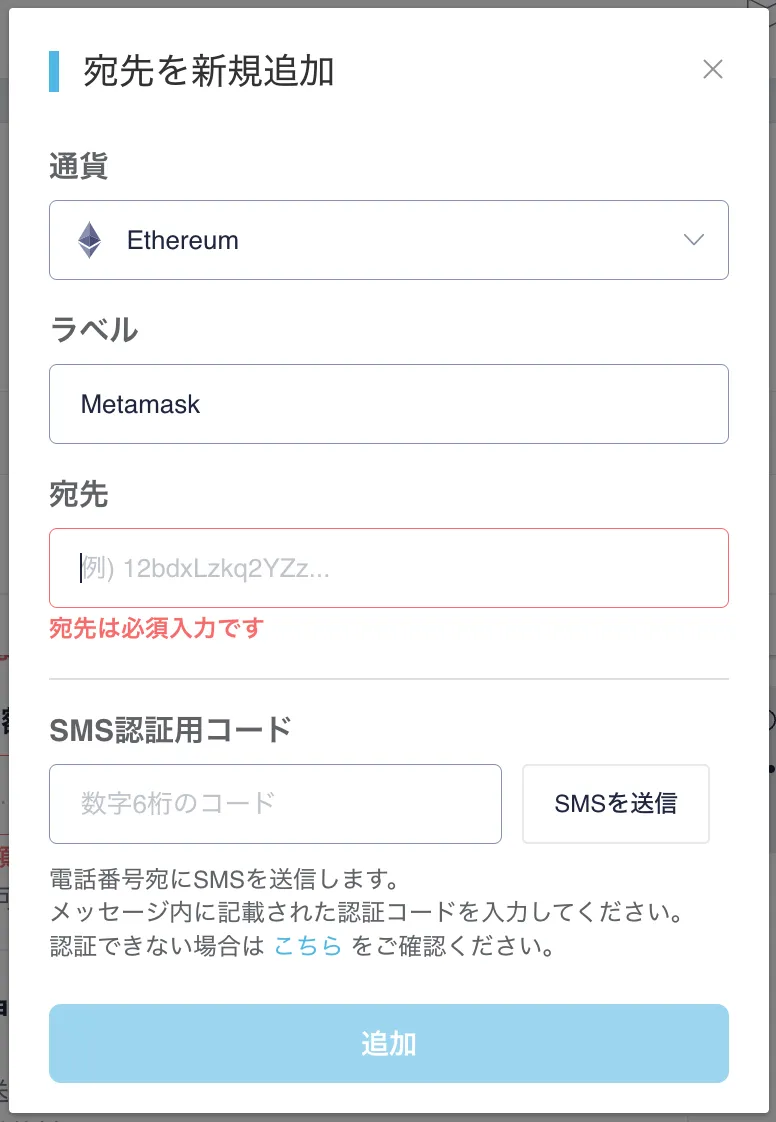Click the red 宛先は必須入力です error text

point(155,629)
